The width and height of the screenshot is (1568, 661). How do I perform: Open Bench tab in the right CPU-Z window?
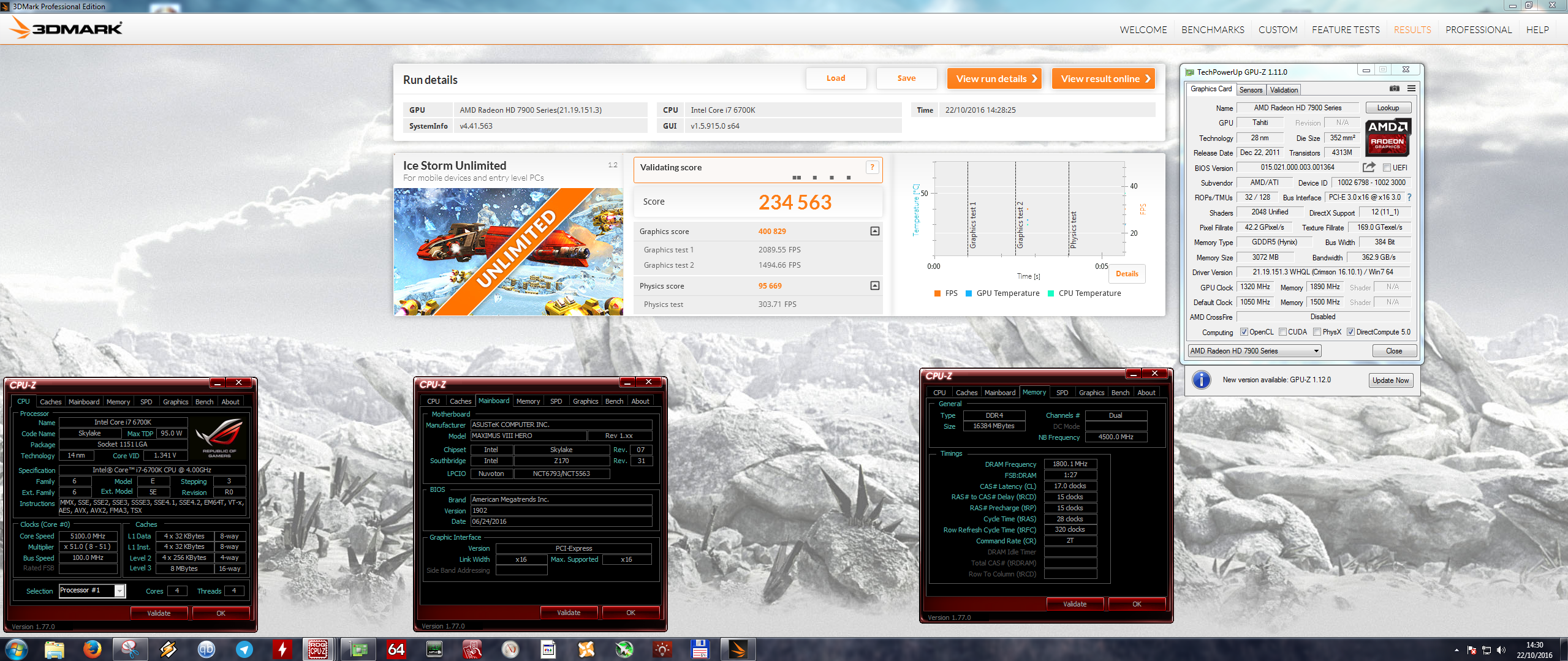click(x=1120, y=393)
